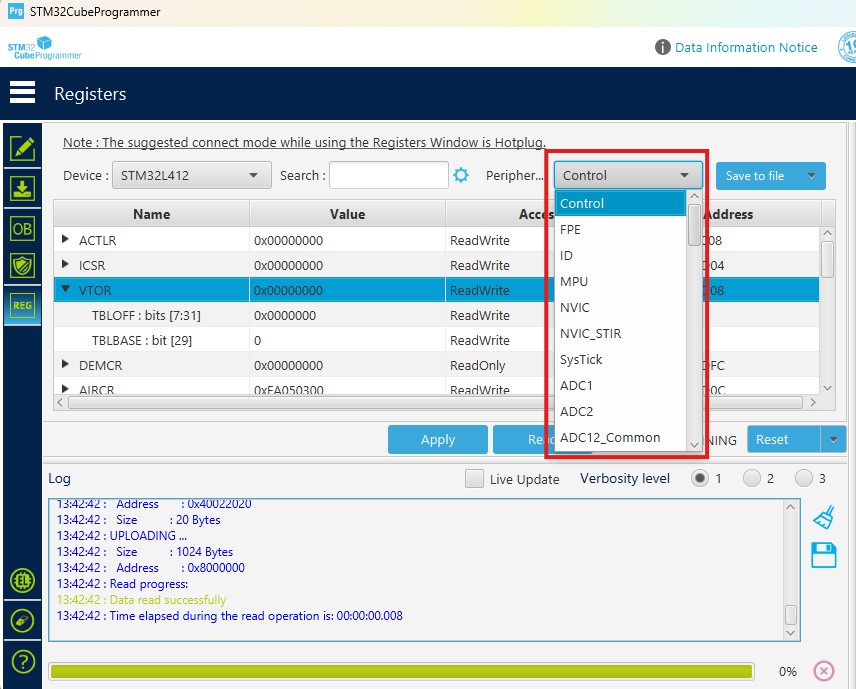Open Erasing & Programming download icon
The width and height of the screenshot is (856, 689).
click(x=22, y=188)
